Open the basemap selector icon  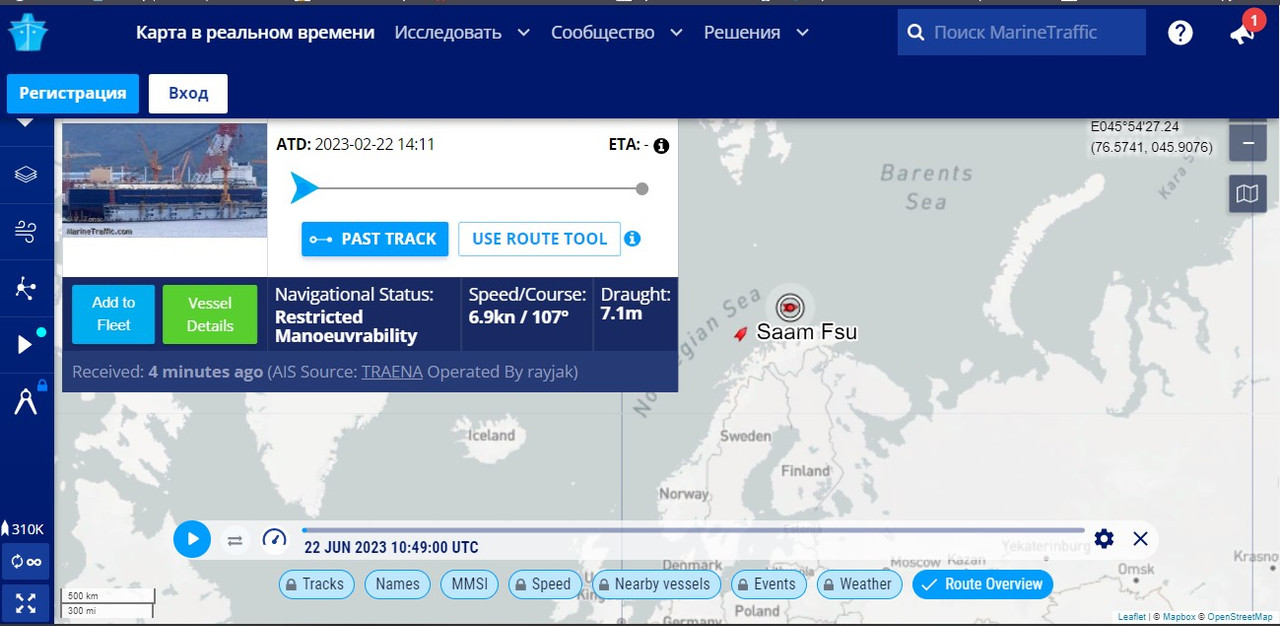tap(1247, 193)
